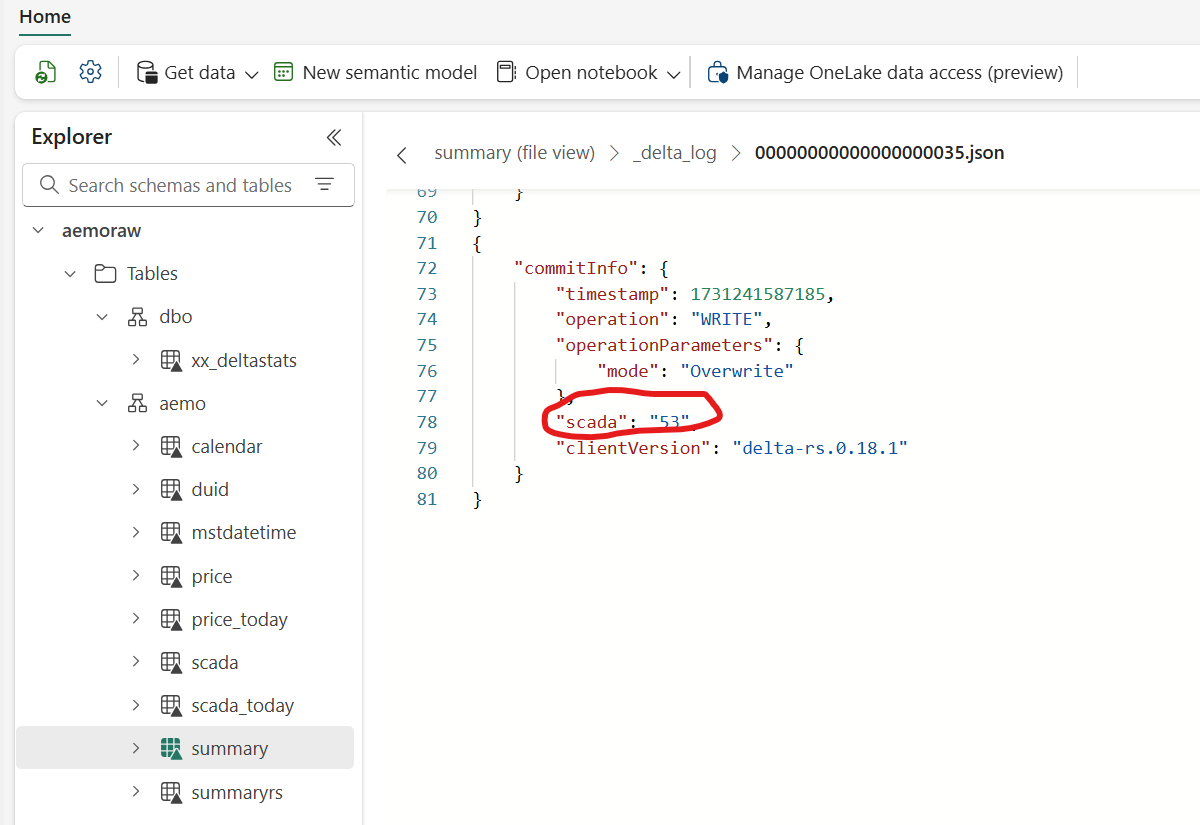The image size is (1200, 825).
Task: Click the Get data database icon
Action: tap(146, 72)
